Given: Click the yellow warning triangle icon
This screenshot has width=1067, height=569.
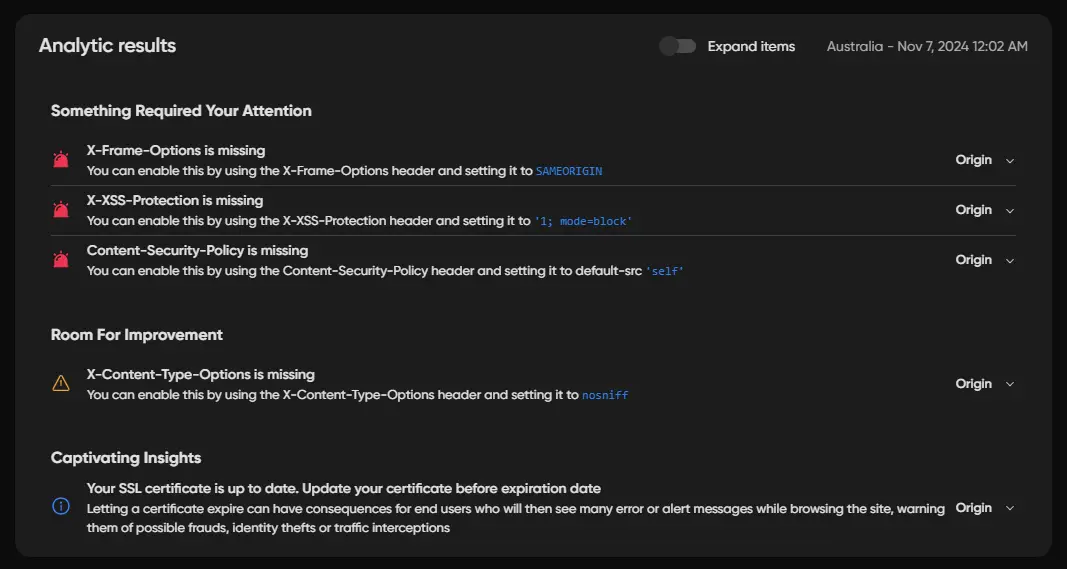Looking at the screenshot, I should click(61, 383).
